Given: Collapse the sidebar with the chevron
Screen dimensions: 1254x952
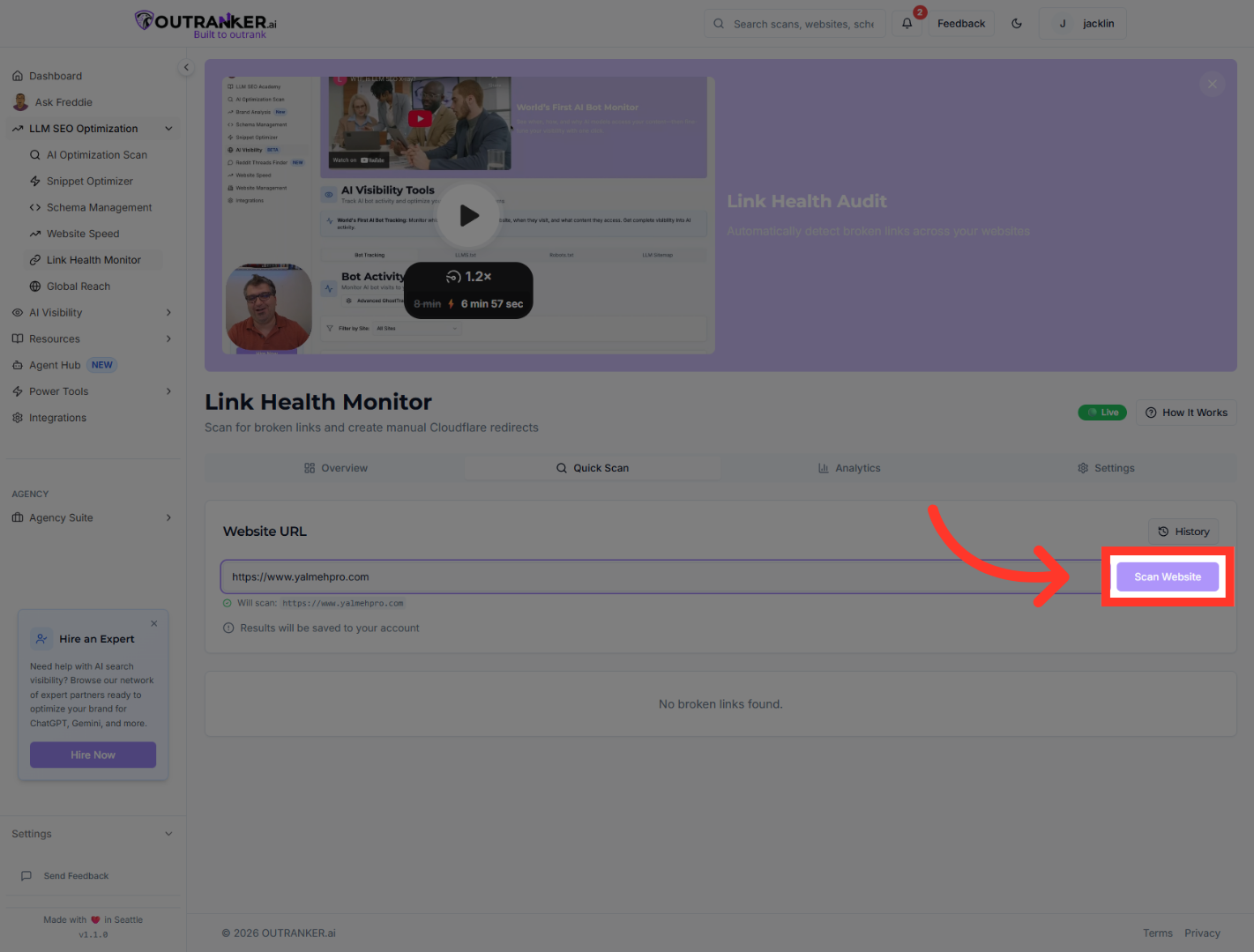Looking at the screenshot, I should pyautogui.click(x=186, y=67).
